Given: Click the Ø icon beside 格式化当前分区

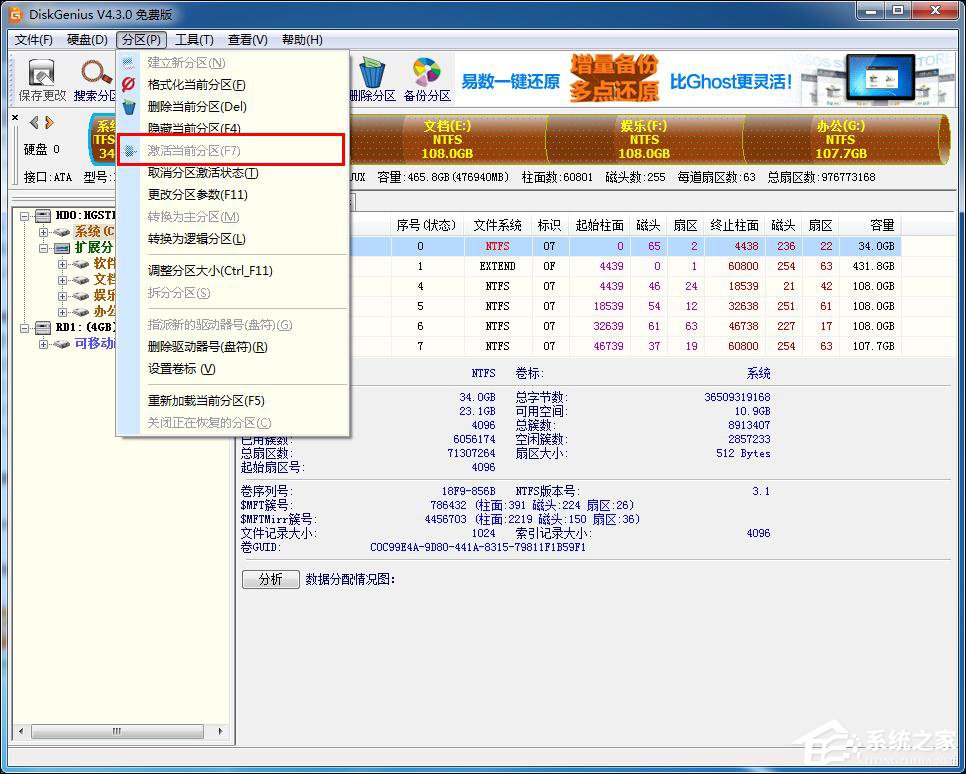Looking at the screenshot, I should pos(129,85).
